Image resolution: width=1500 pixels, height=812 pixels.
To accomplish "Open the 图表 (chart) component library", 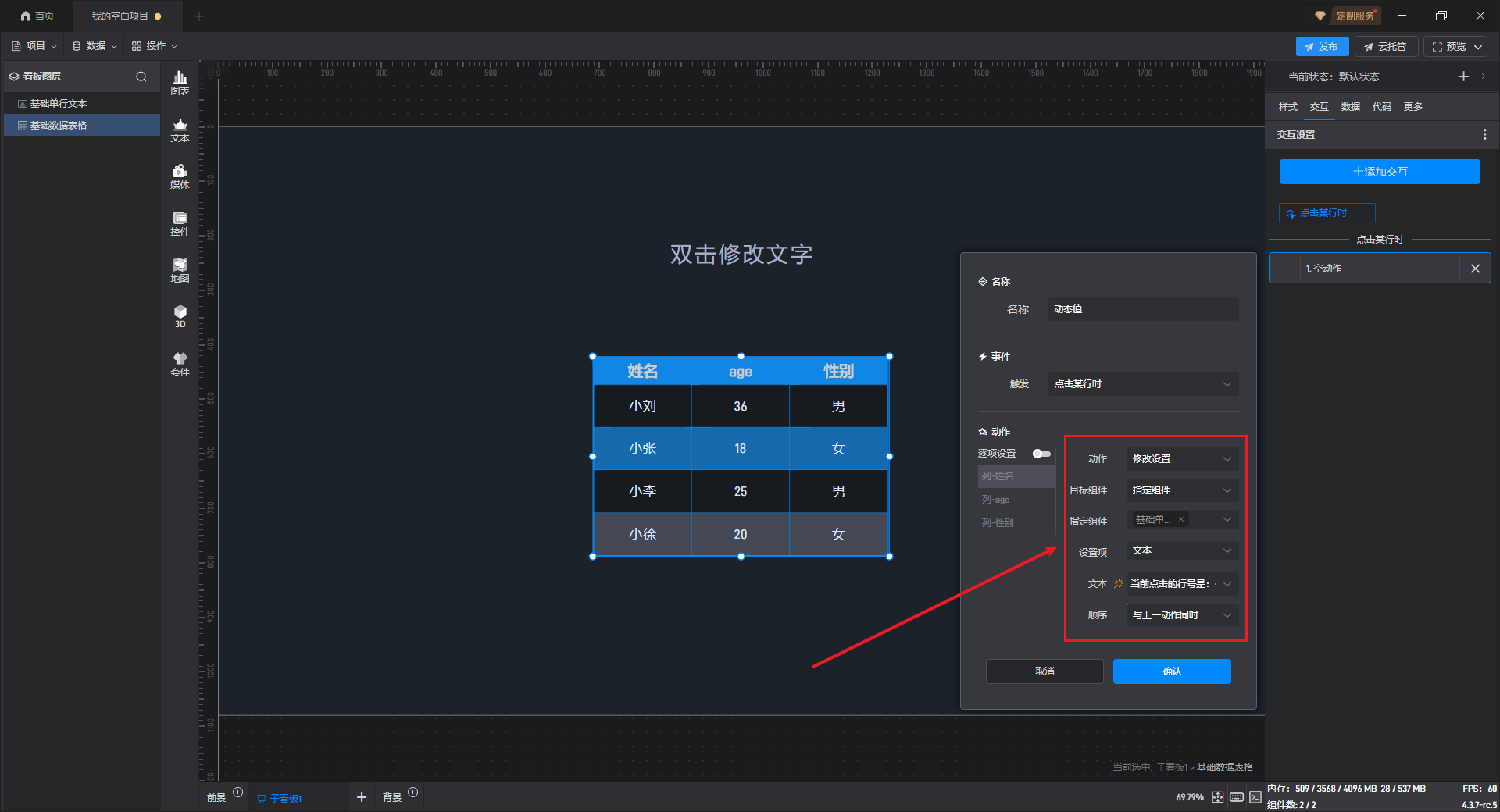I will point(180,83).
